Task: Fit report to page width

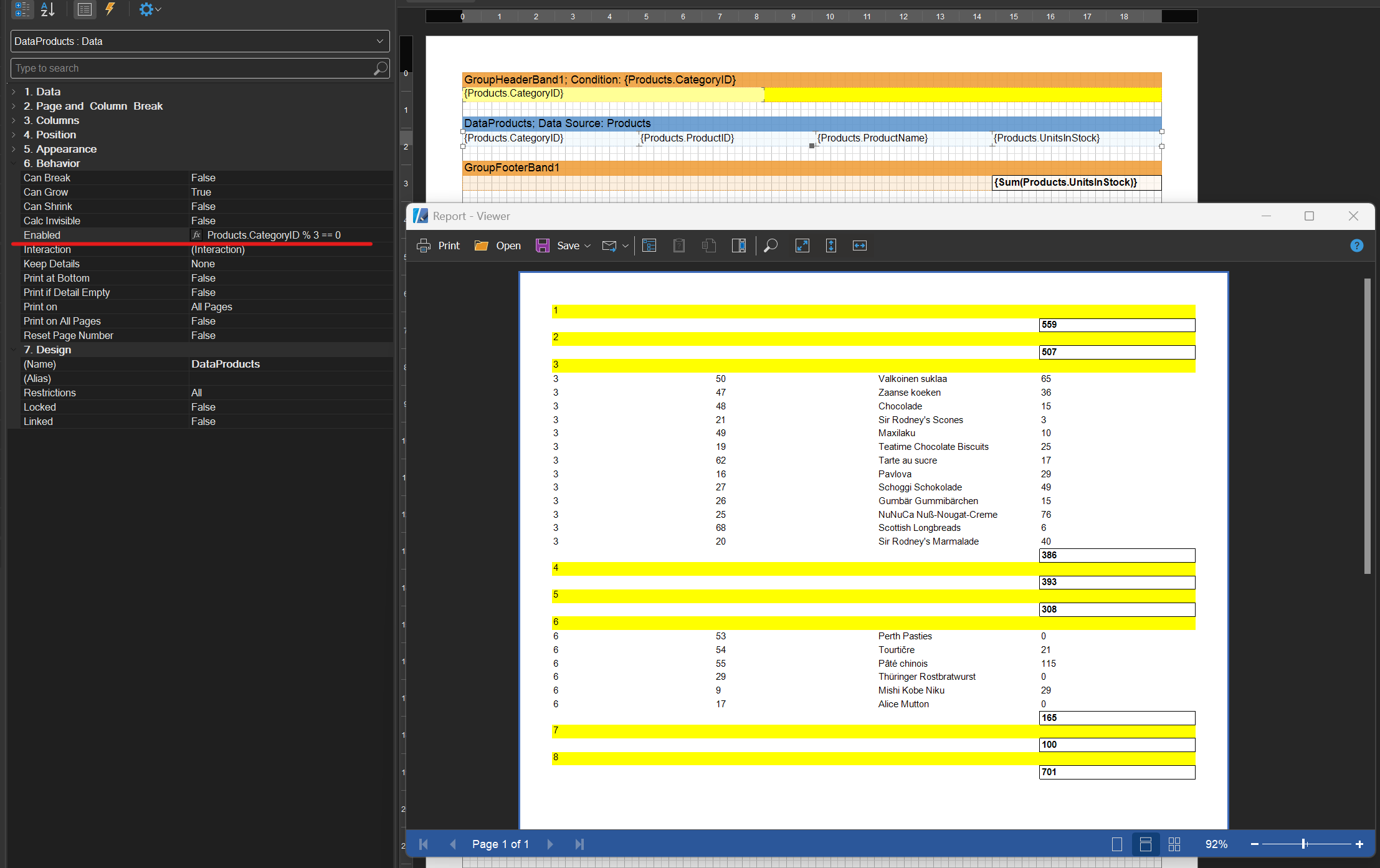Action: click(860, 246)
